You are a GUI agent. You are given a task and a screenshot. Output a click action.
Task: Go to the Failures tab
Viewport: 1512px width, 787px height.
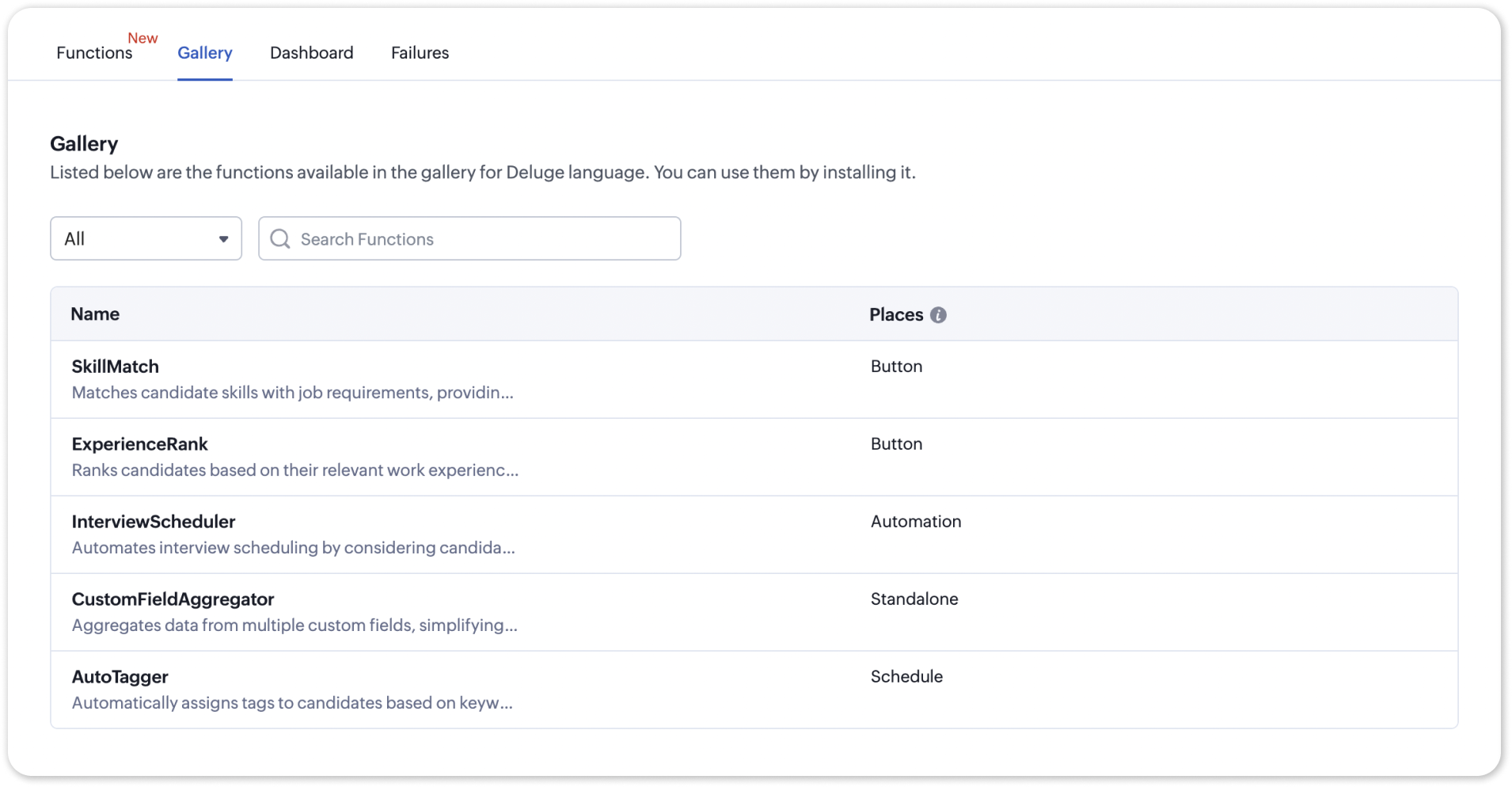point(420,53)
